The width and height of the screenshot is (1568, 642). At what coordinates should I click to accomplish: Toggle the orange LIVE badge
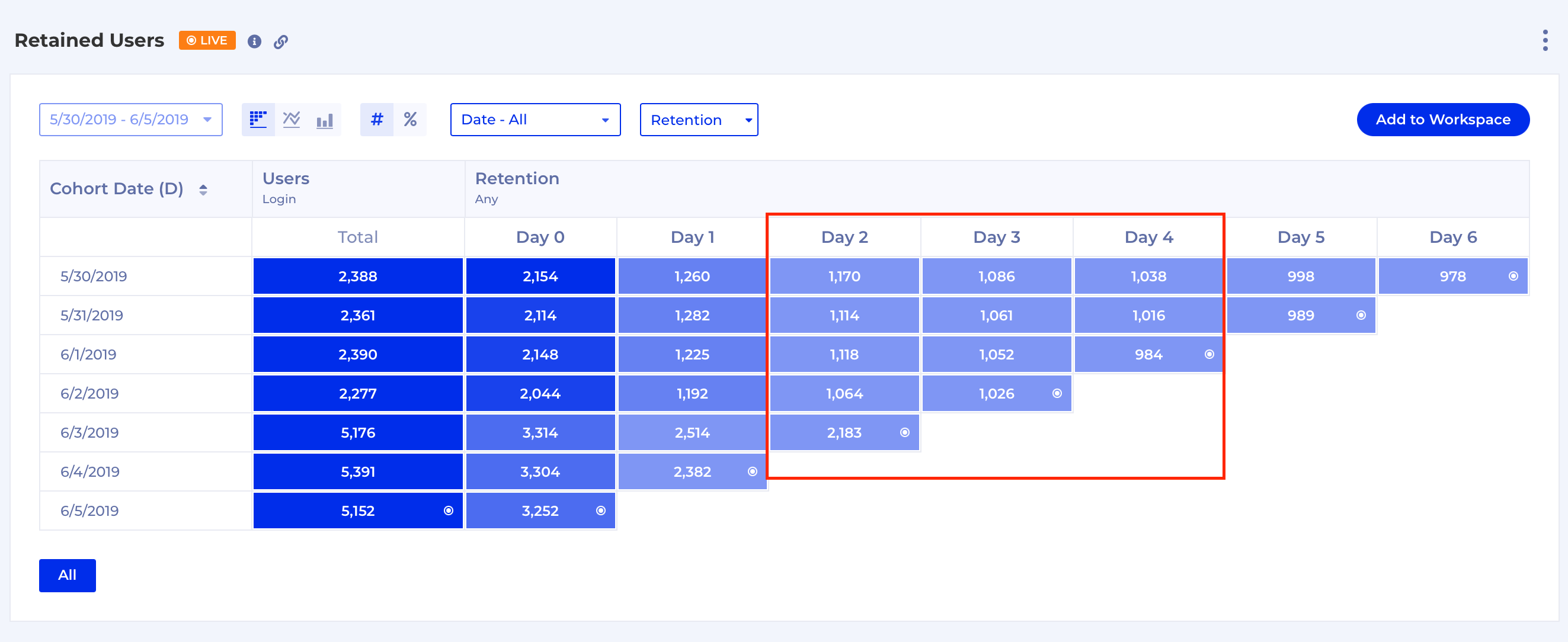pyautogui.click(x=207, y=41)
